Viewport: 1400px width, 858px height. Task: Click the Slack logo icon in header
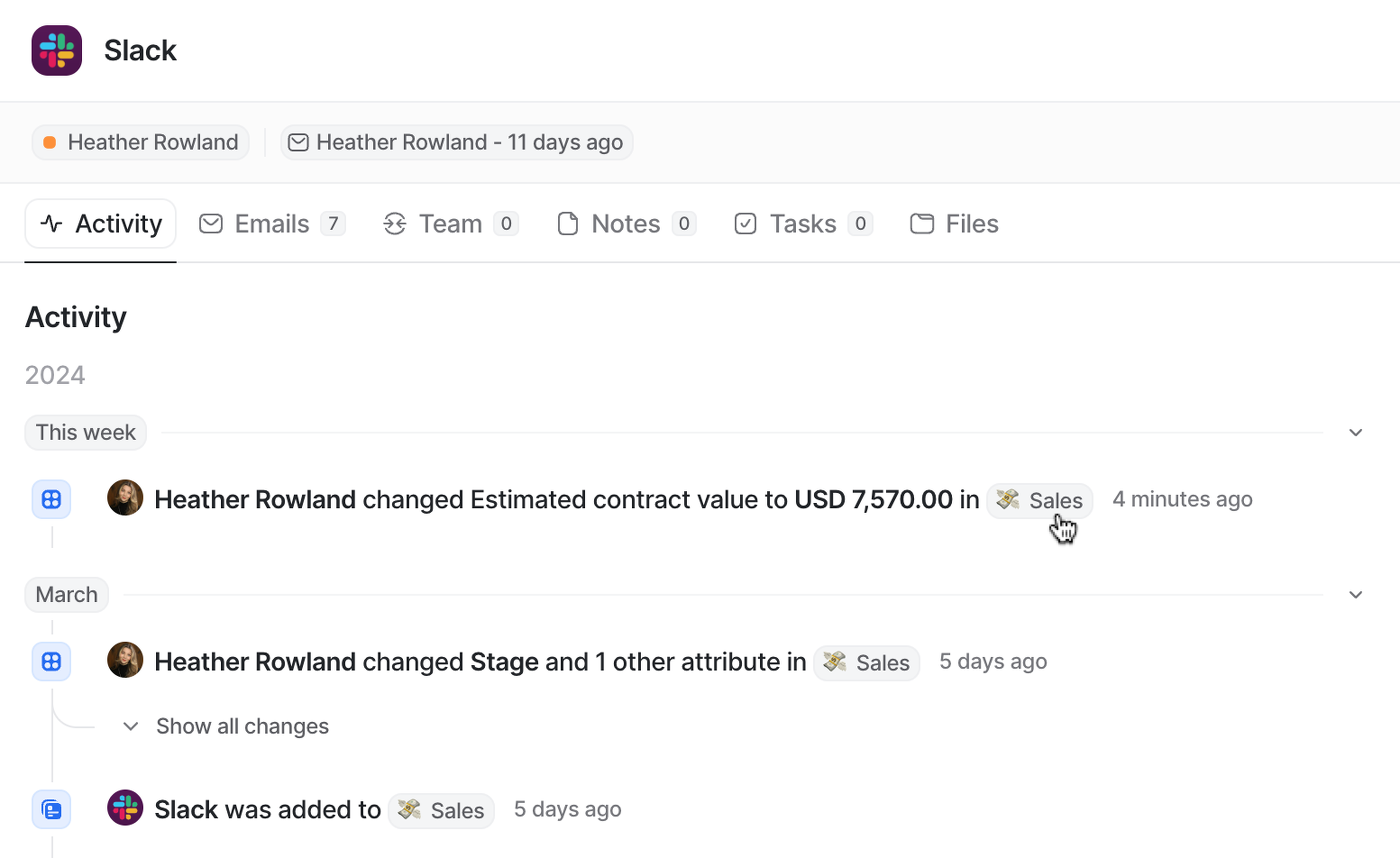pyautogui.click(x=56, y=51)
